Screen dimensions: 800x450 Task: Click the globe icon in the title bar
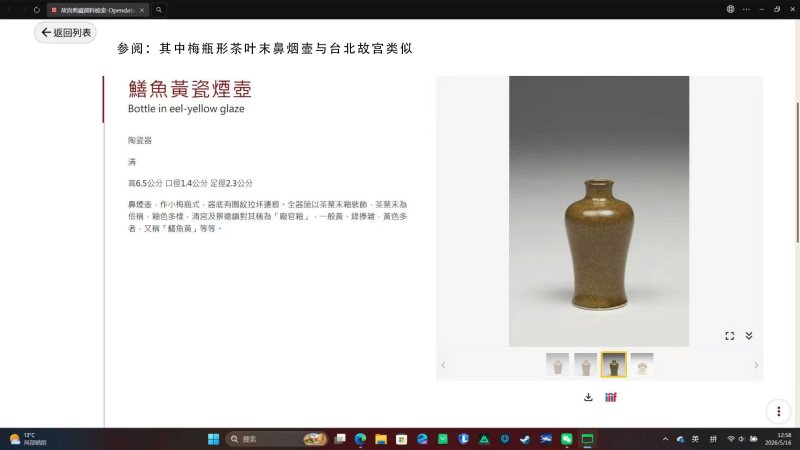coord(731,9)
